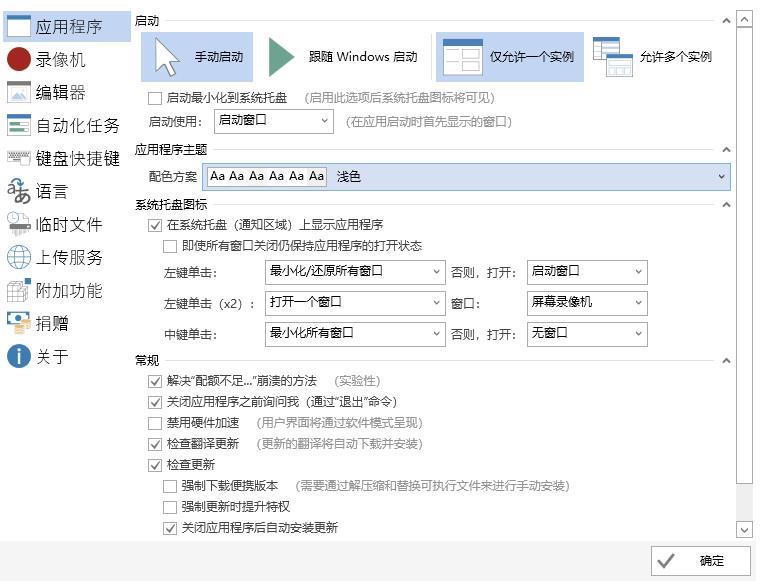
Task: Click the 录像机 red record icon
Action: point(19,59)
